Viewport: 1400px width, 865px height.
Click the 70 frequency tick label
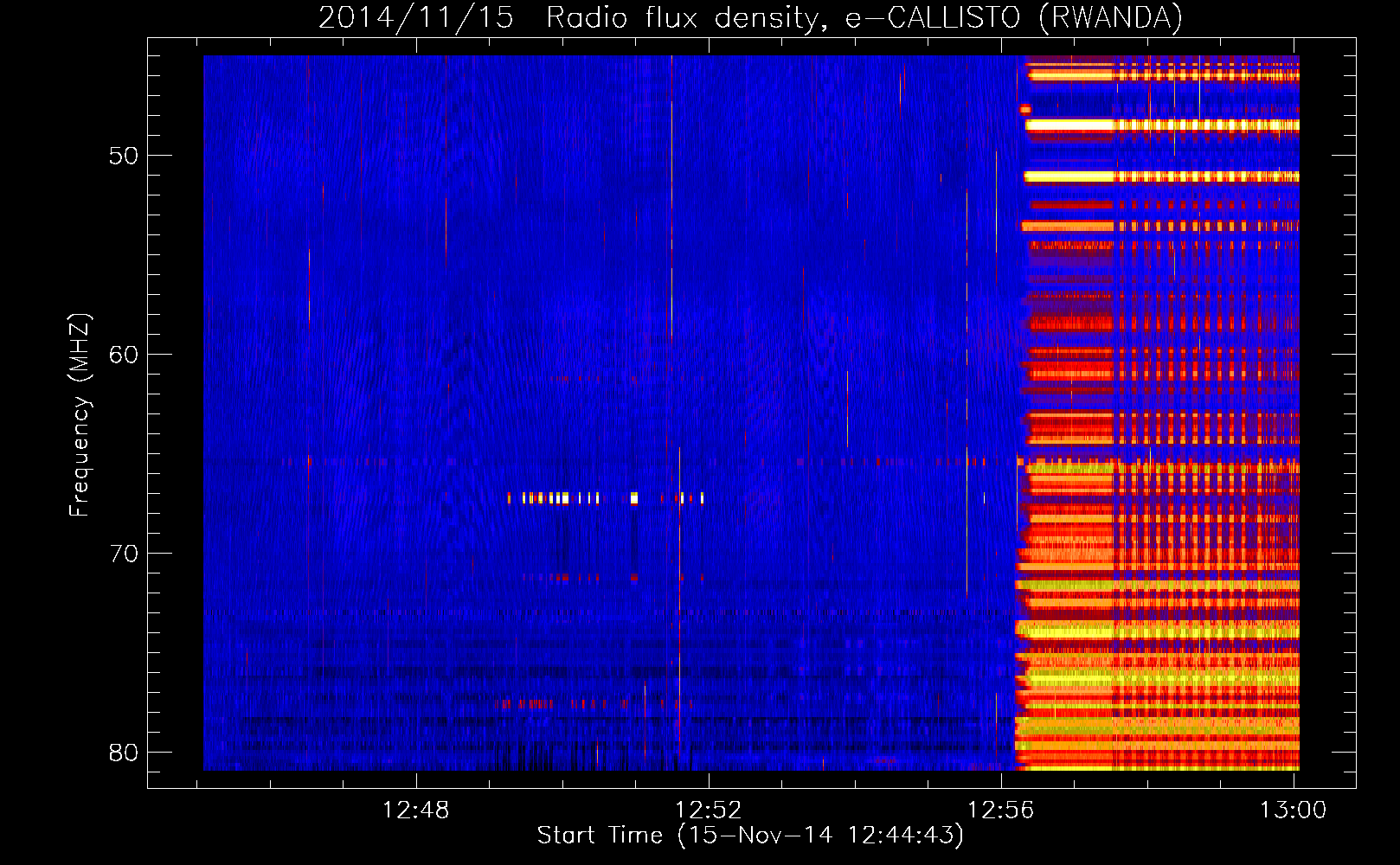[x=124, y=554]
